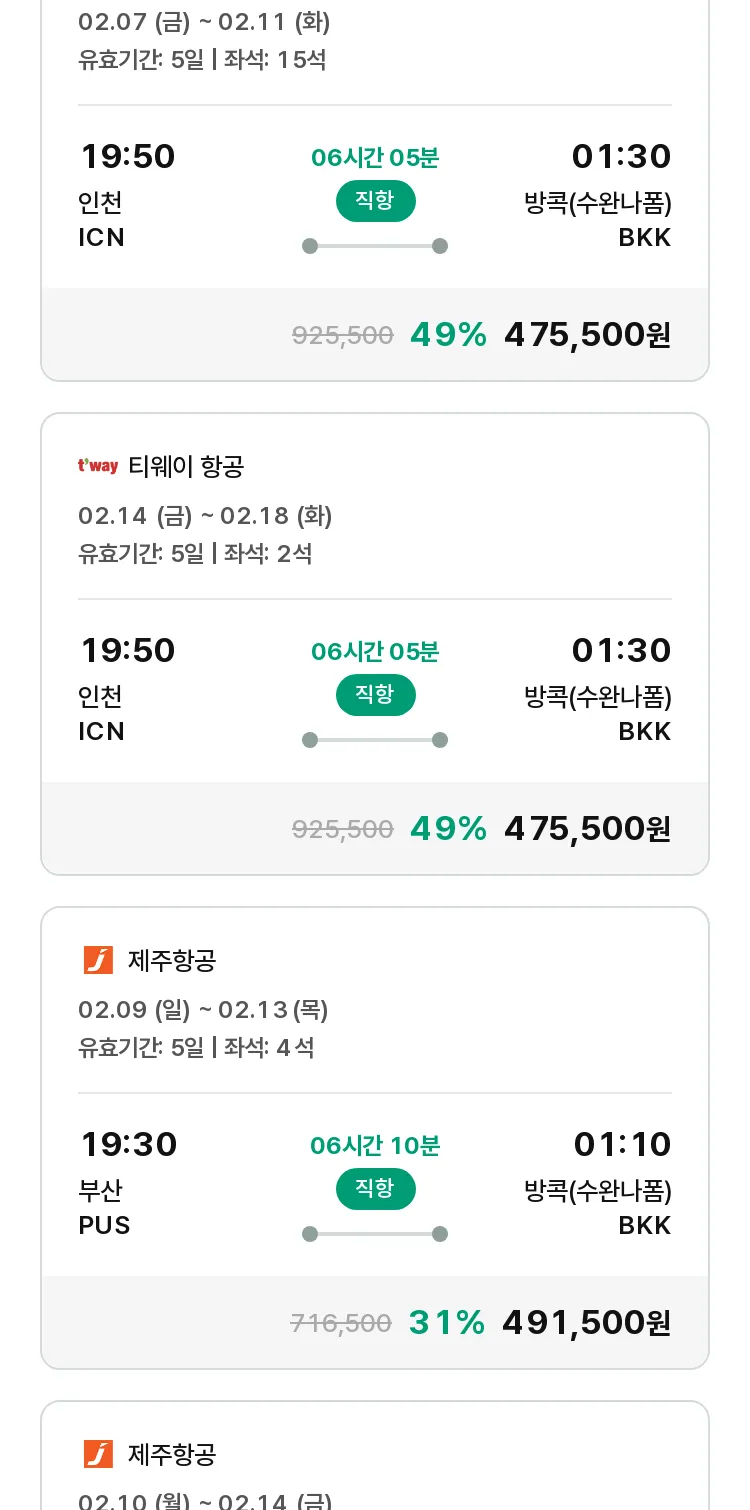Click the route line on the 티웨이 항공 card
Screen dimensions: 750x1510
tap(375, 740)
